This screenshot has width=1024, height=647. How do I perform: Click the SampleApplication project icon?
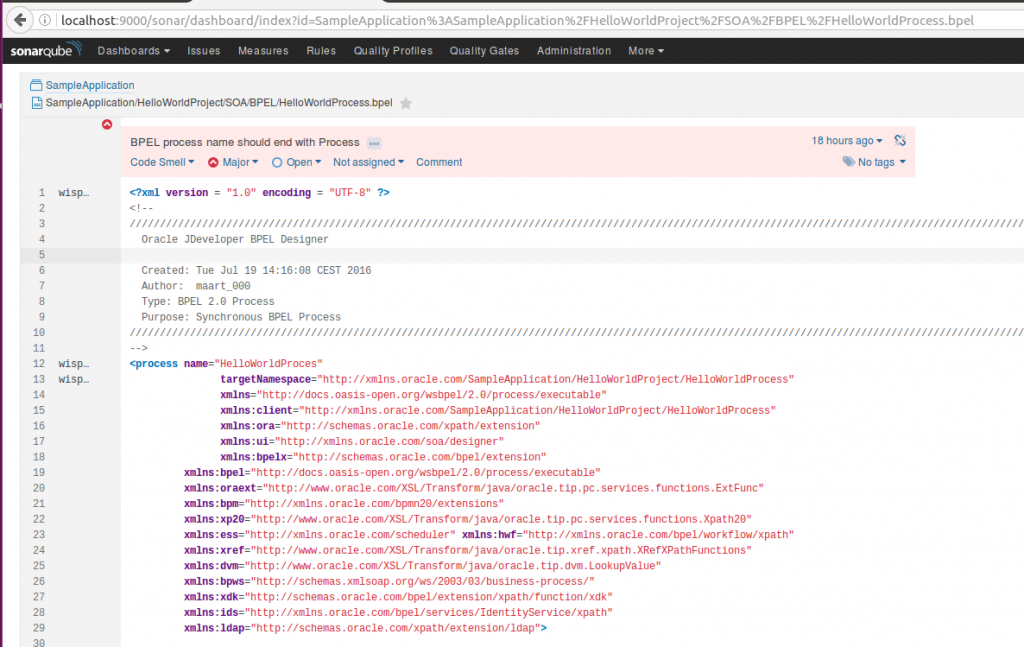[37, 86]
